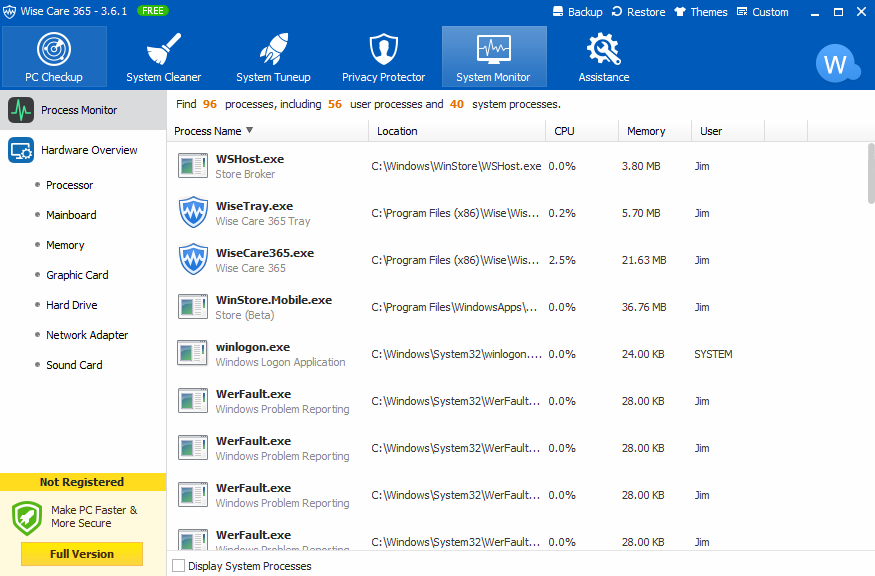Select the Graphic Card hardware item
This screenshot has height=576, width=875.
point(77,275)
